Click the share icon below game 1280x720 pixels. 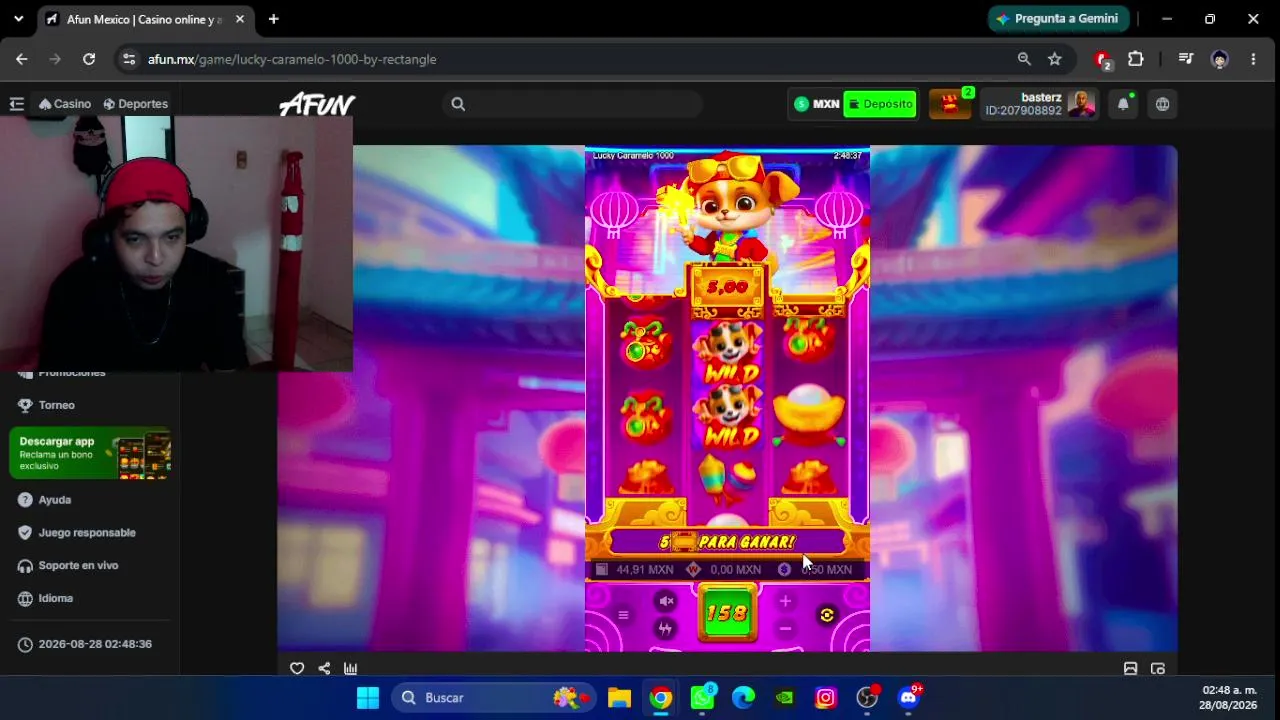[x=324, y=669]
